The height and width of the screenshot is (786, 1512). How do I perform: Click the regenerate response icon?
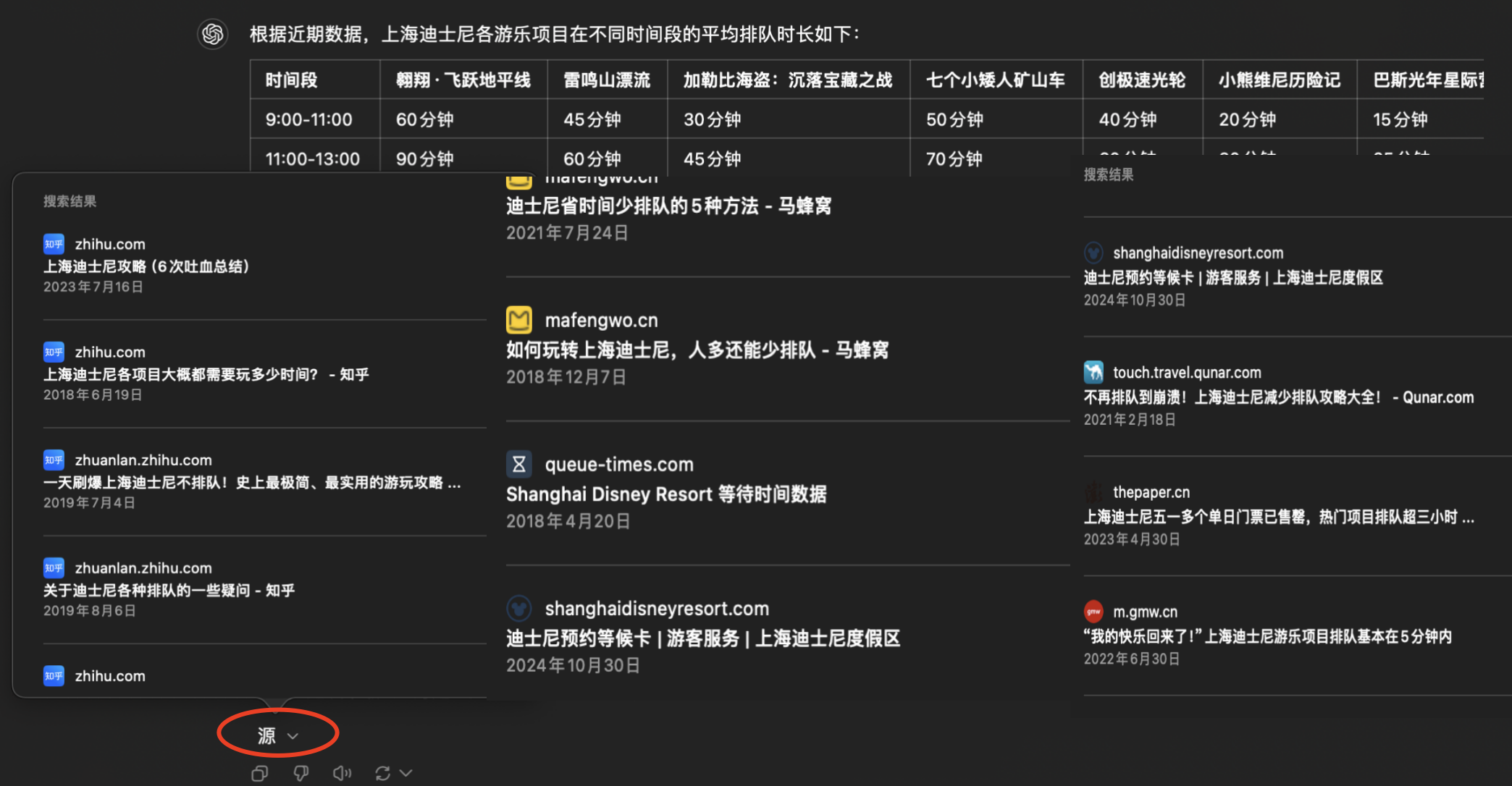point(383,774)
